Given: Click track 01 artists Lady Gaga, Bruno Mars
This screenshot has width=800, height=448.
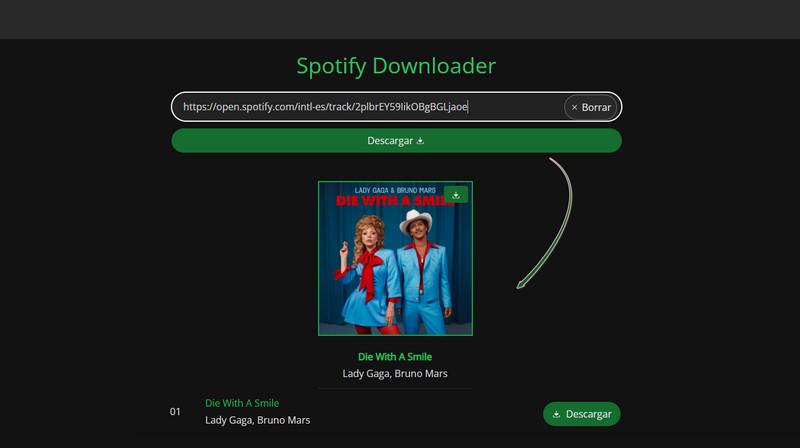Looking at the screenshot, I should click(258, 420).
